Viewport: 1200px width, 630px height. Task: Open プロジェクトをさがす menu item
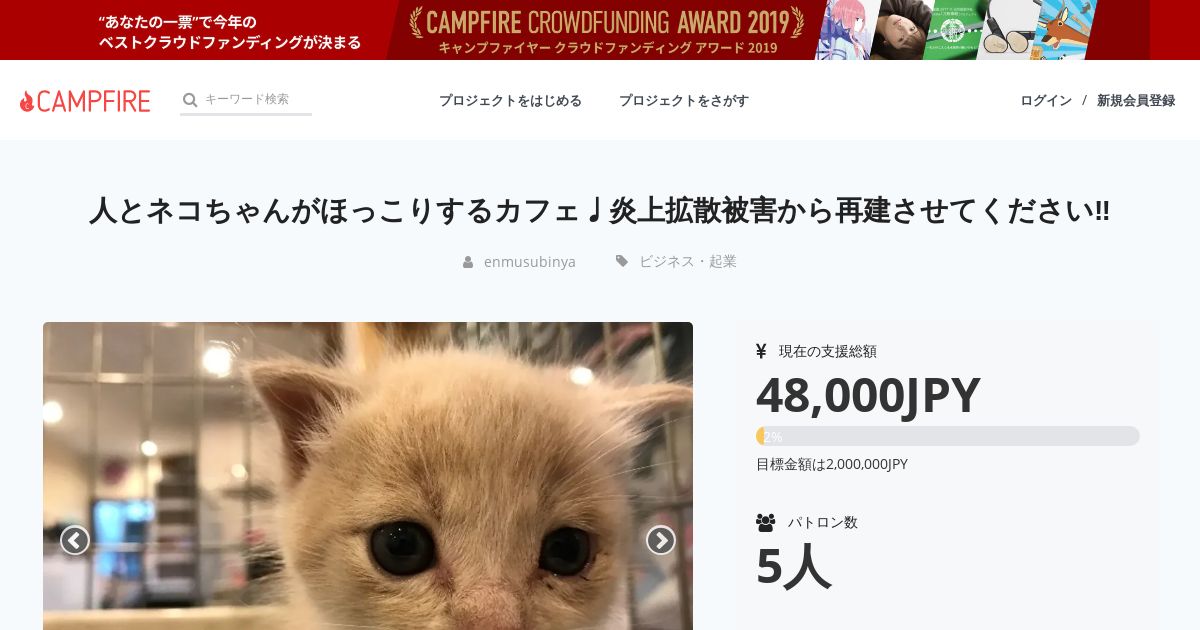[684, 101]
